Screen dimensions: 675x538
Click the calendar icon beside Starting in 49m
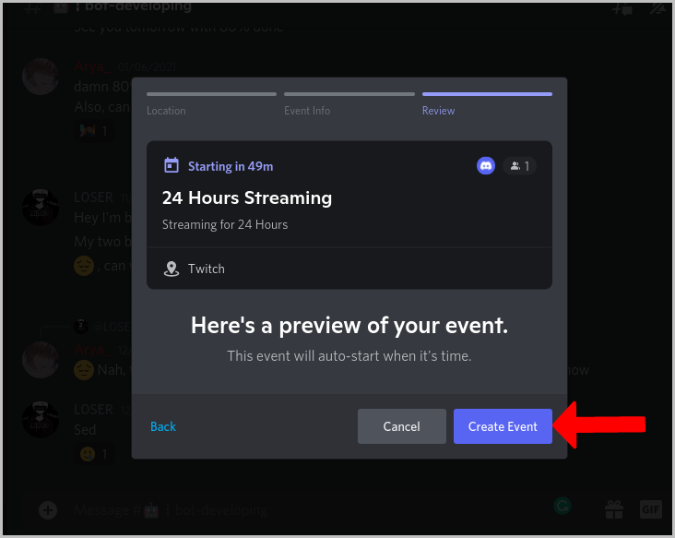[x=171, y=166]
